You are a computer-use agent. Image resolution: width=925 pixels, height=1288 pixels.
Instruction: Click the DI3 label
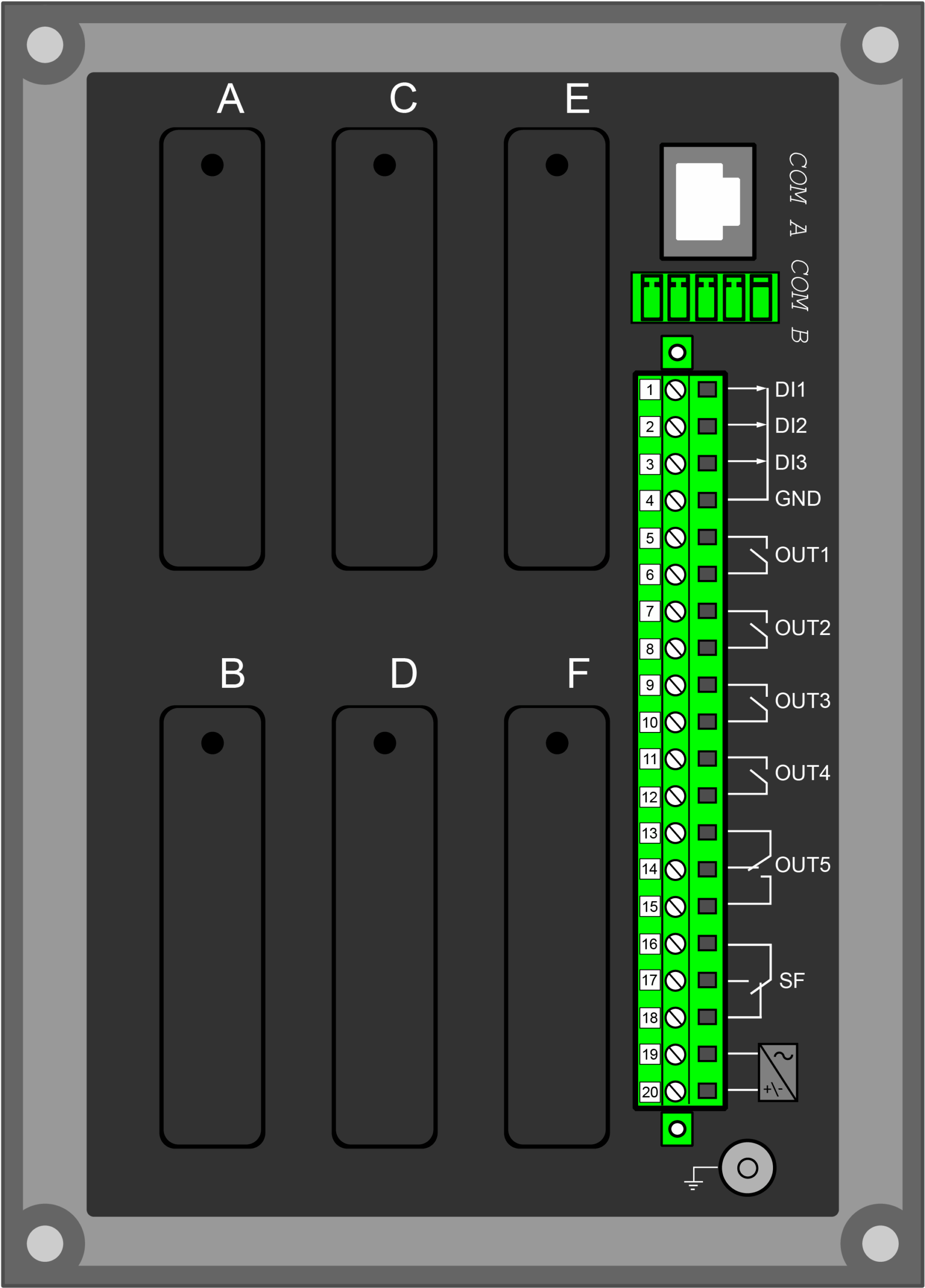point(791,462)
